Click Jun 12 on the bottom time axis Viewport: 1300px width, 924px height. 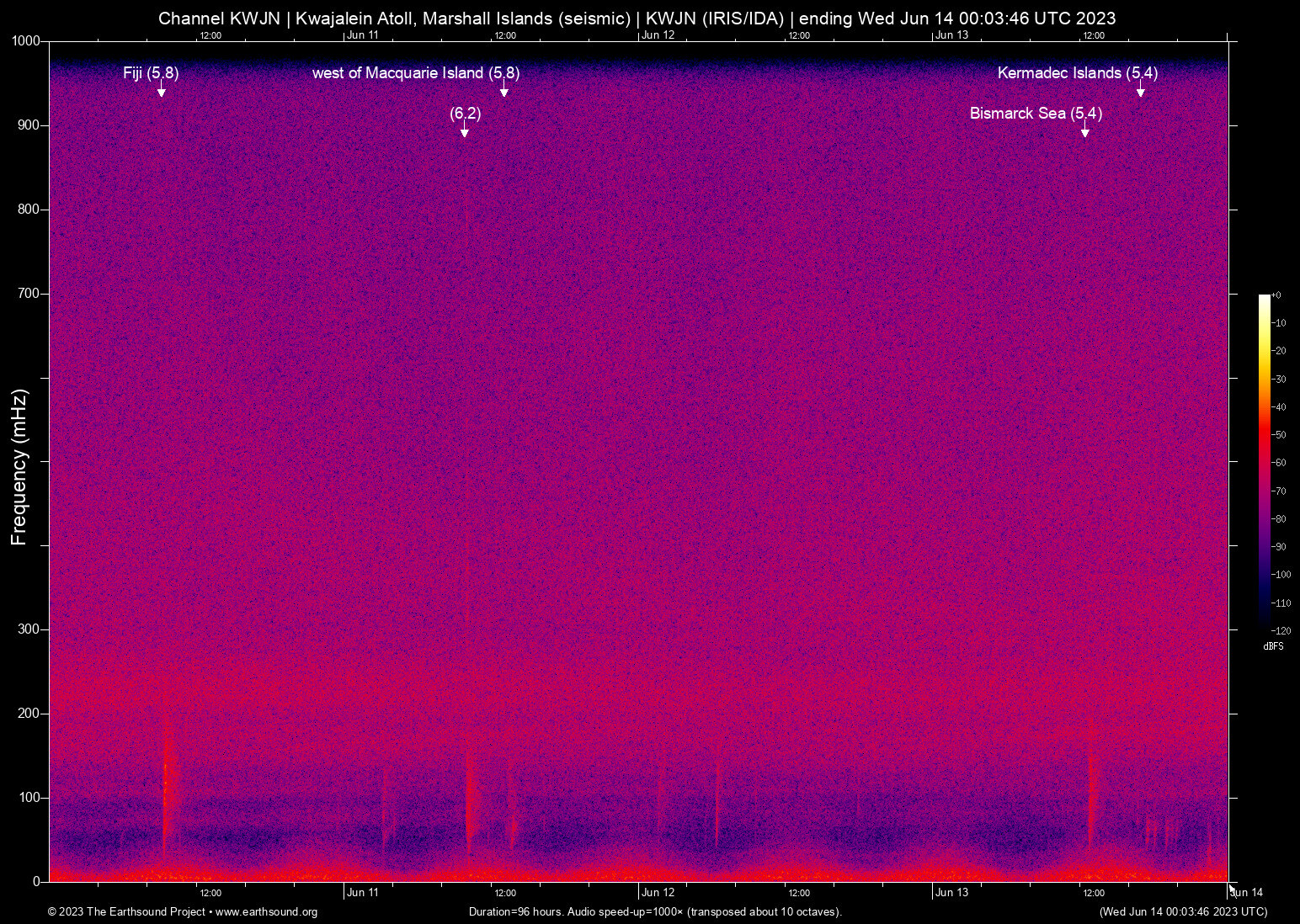[658, 893]
